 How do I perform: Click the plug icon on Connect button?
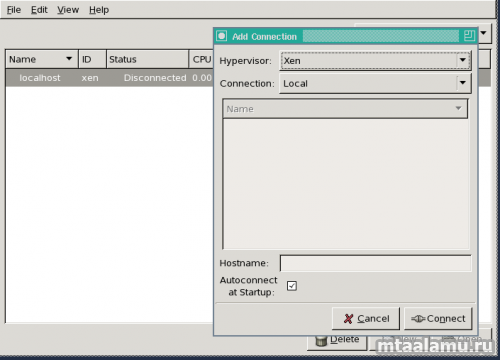click(418, 319)
